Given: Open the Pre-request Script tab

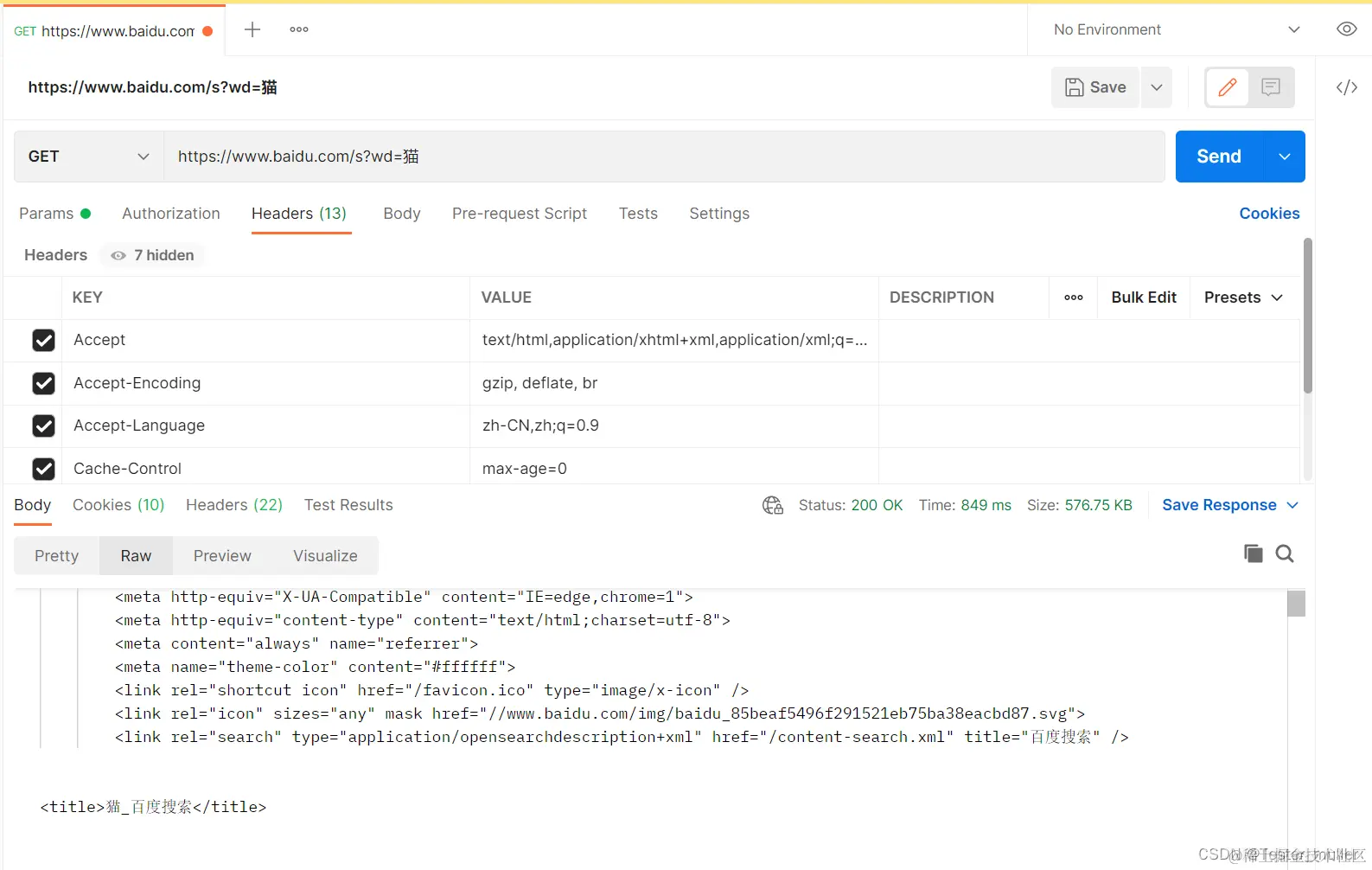Looking at the screenshot, I should [x=520, y=214].
